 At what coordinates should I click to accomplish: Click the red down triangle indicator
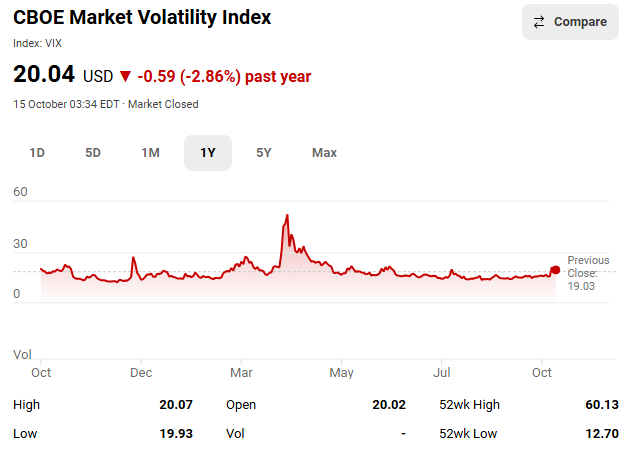click(x=125, y=76)
